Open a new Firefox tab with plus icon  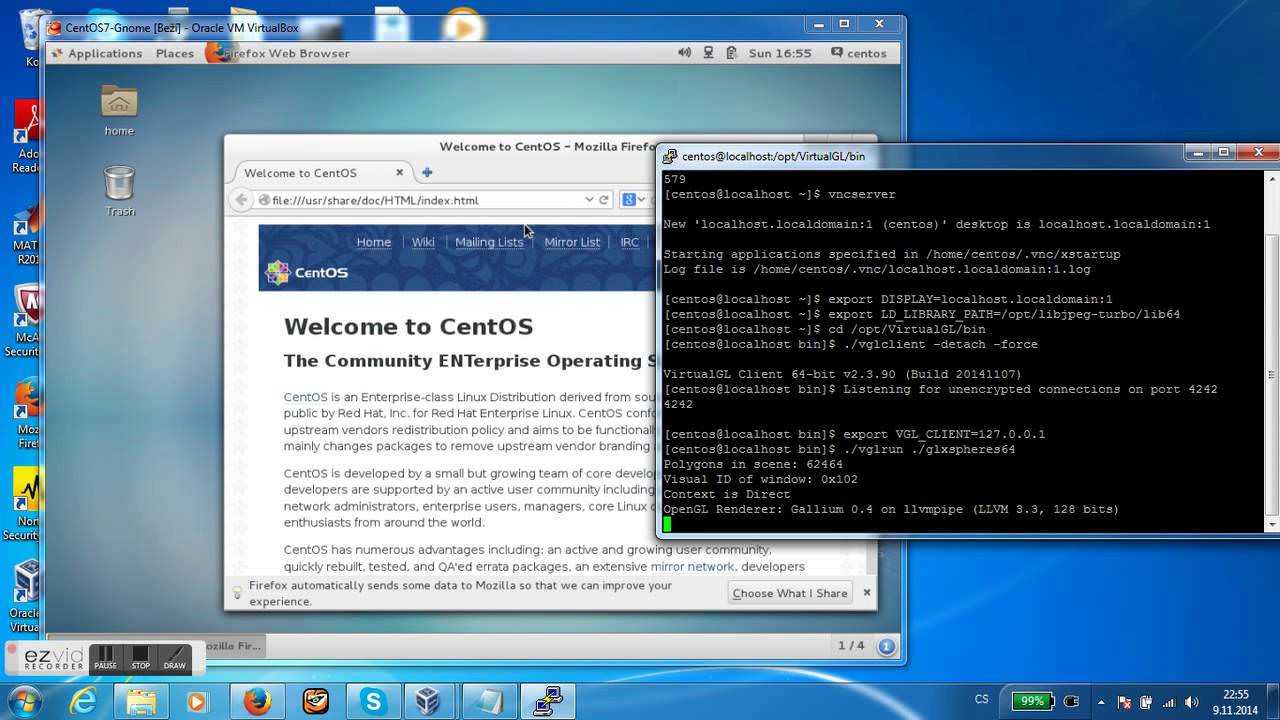(427, 173)
